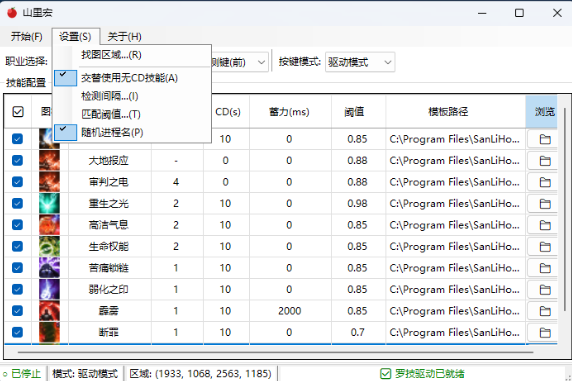Uncheck the 审判之电 row checkbox
Viewport: 572px width, 381px height.
[x=18, y=182]
